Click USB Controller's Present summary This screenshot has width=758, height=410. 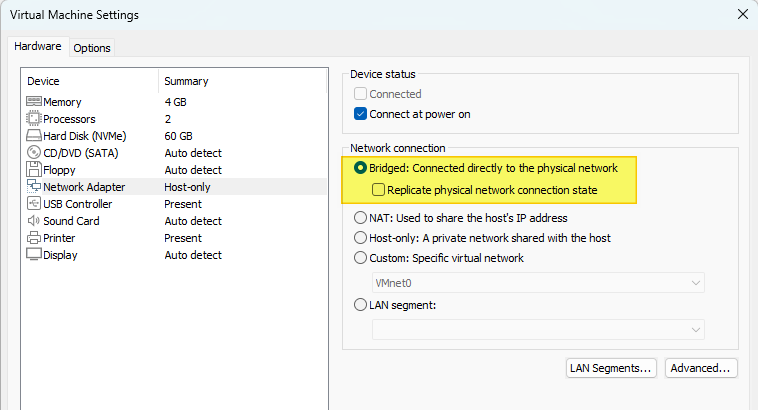click(183, 204)
